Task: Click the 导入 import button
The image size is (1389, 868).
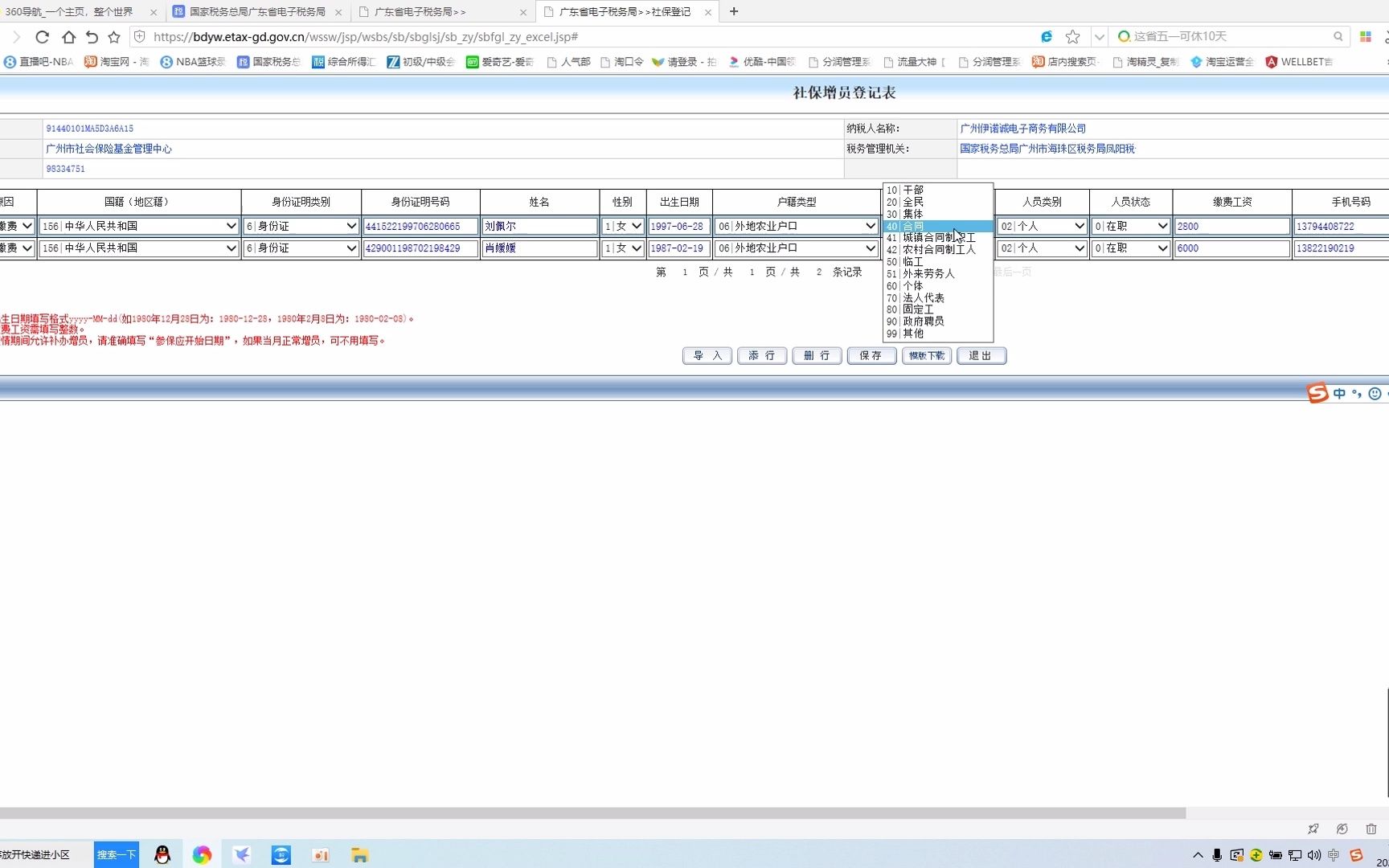Action: (707, 356)
